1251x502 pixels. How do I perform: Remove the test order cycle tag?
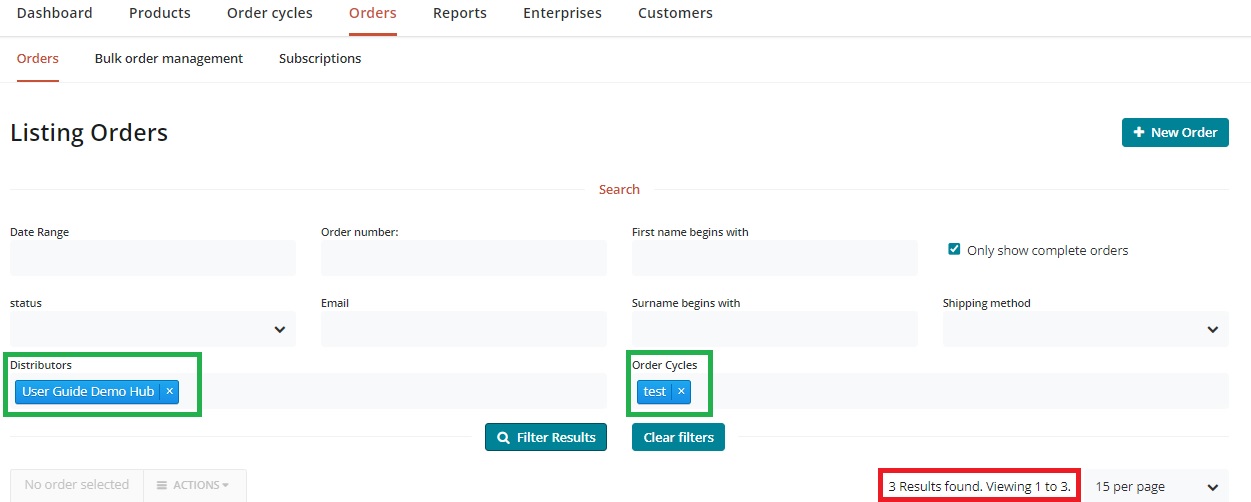click(x=681, y=391)
